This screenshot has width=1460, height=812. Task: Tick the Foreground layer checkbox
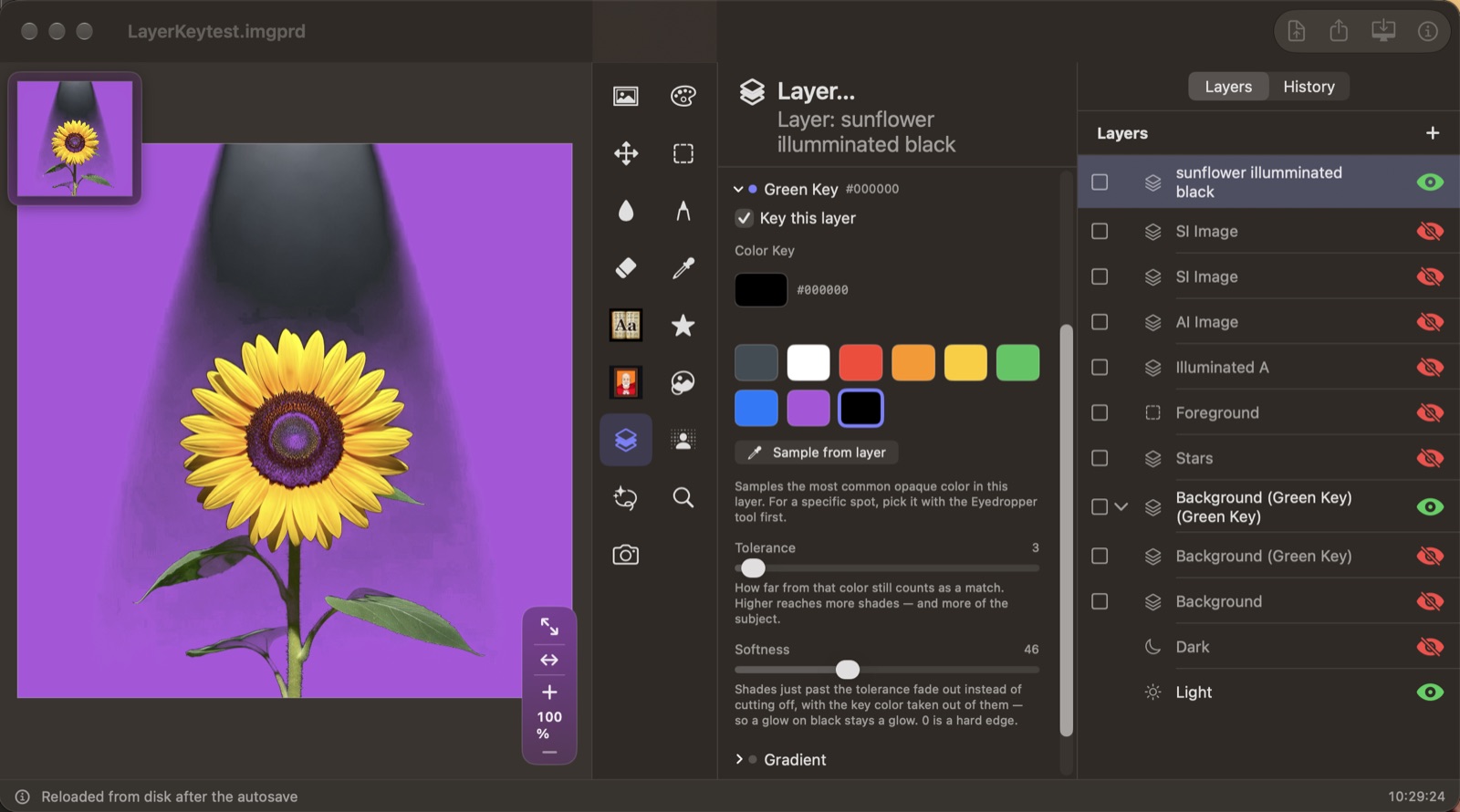point(1100,412)
